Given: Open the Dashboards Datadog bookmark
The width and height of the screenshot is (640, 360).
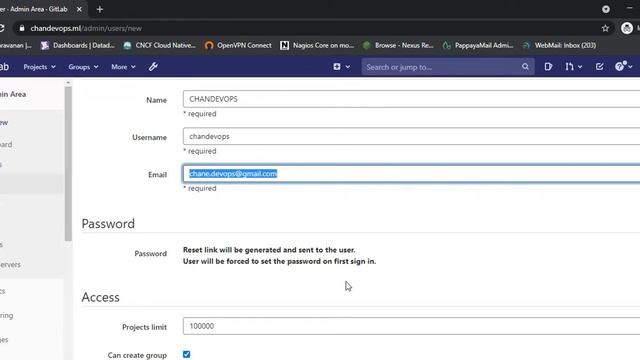Looking at the screenshot, I should (78, 45).
